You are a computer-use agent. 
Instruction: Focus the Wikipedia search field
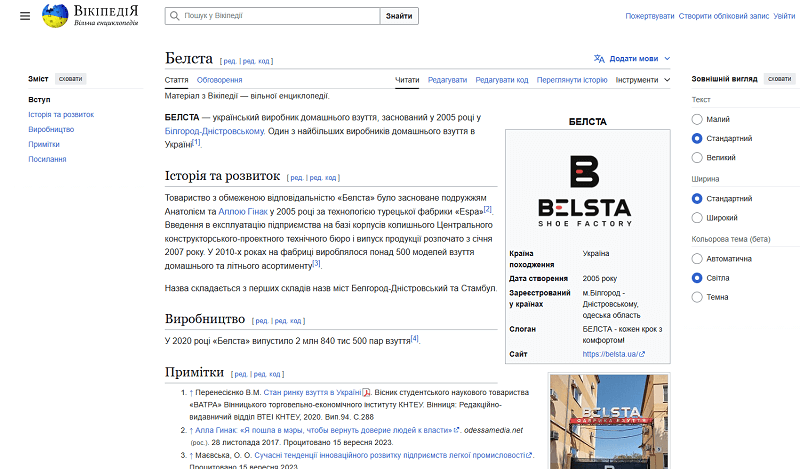tap(272, 16)
